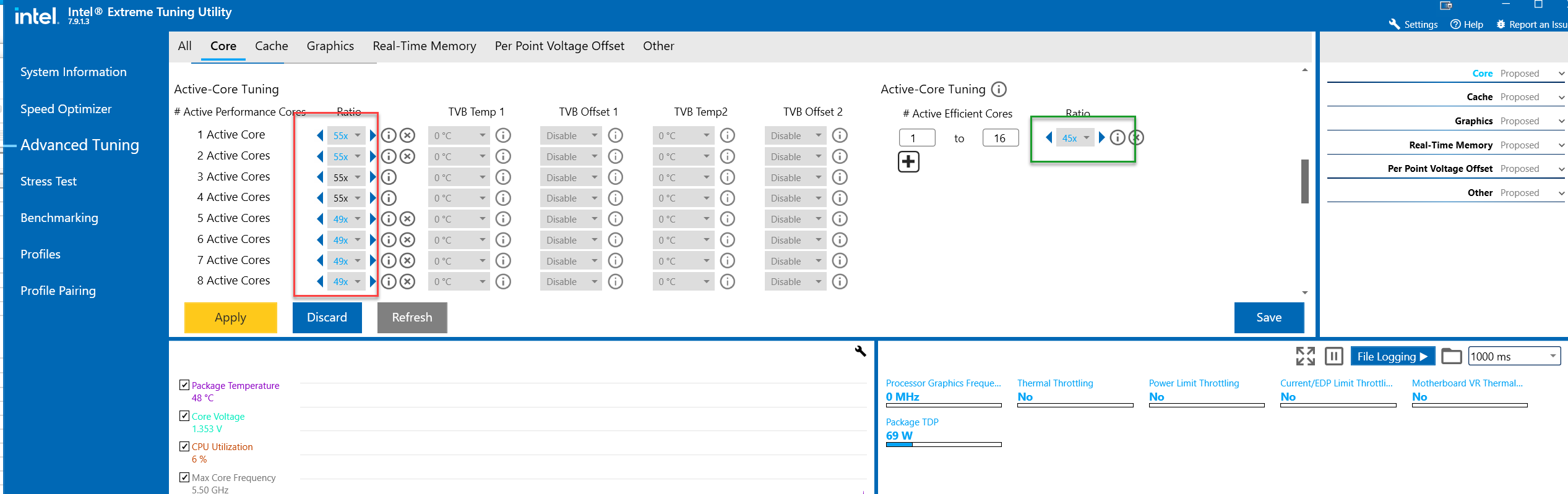Click the vertical scrollbar in tuning panel
The height and width of the screenshot is (494, 1568).
click(x=1304, y=181)
